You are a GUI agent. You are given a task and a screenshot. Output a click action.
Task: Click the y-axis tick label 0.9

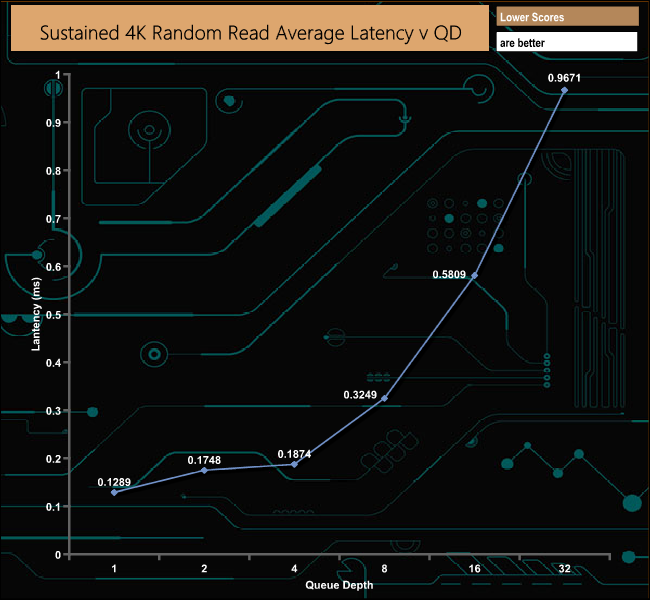point(53,123)
